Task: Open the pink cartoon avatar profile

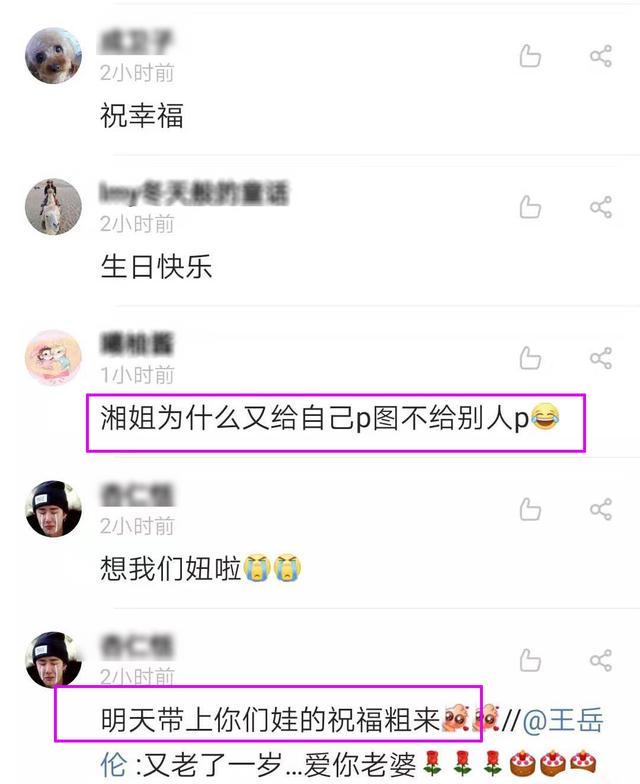Action: point(54,358)
